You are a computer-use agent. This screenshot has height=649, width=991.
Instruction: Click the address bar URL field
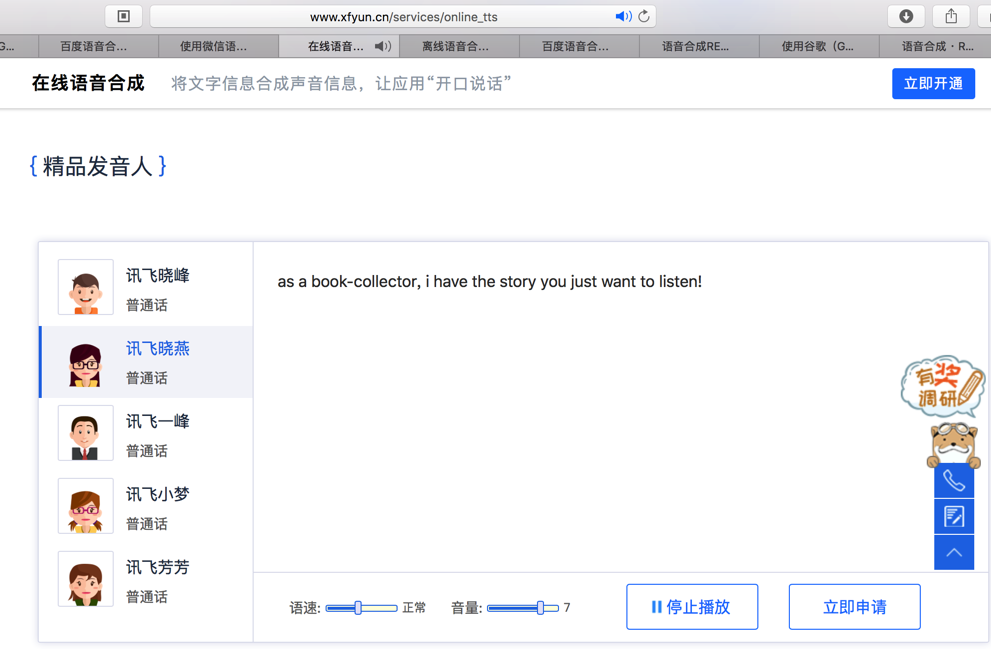tap(403, 16)
